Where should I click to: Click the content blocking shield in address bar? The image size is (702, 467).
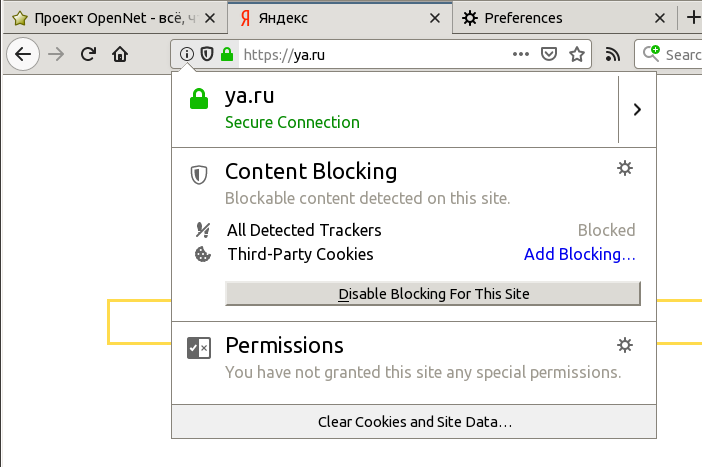click(206, 55)
